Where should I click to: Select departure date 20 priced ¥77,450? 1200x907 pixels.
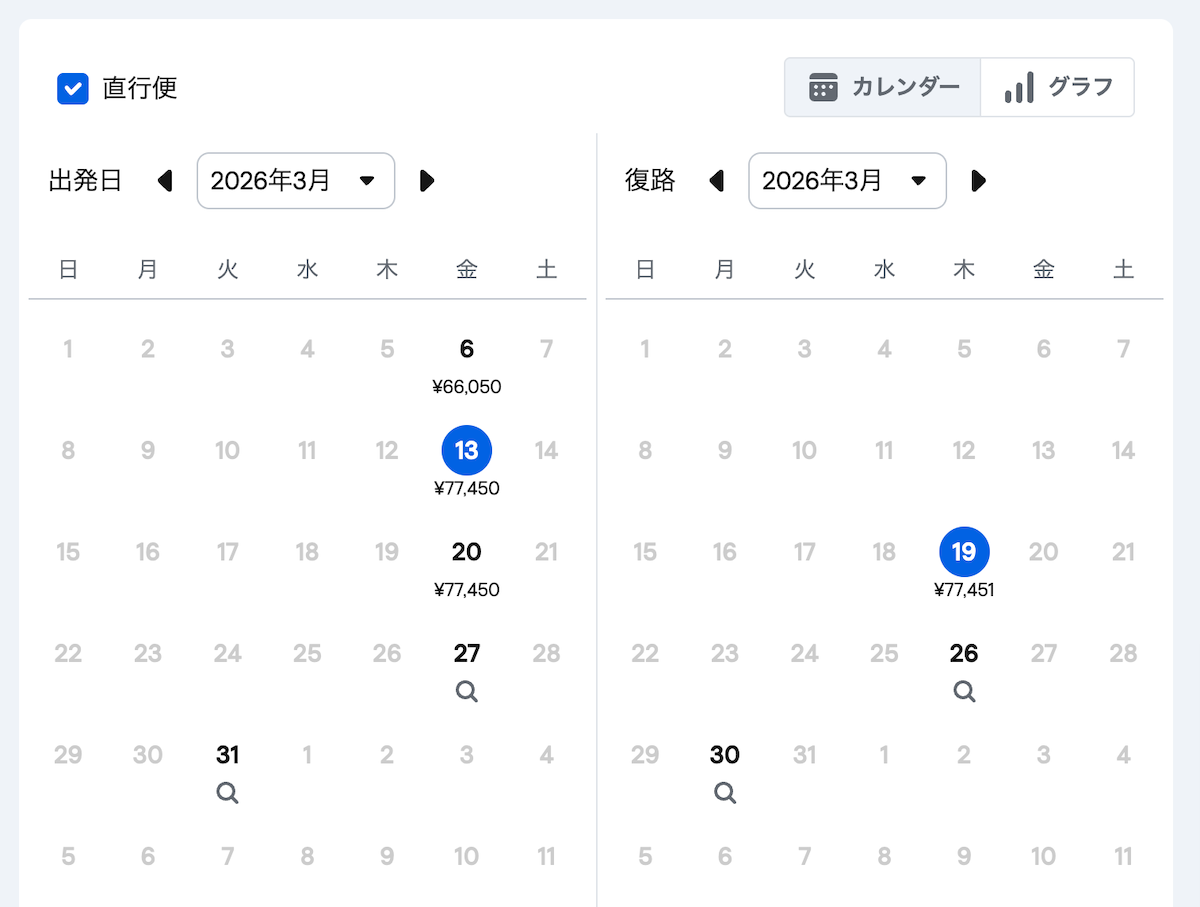point(467,552)
